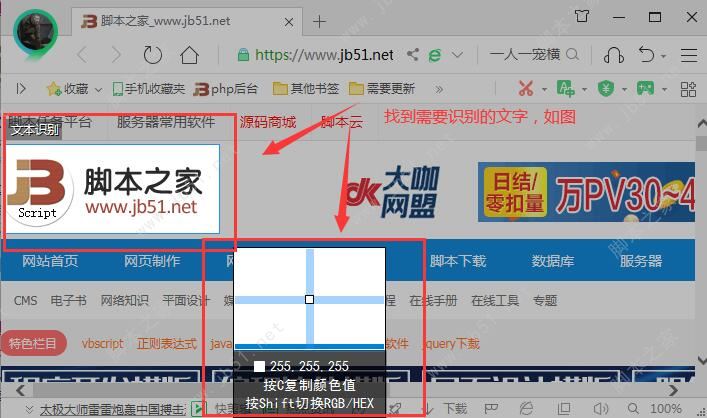Screen dimensions: 707x418
Task: Click the 大咖网盟 banner advertisement
Action: (391, 192)
